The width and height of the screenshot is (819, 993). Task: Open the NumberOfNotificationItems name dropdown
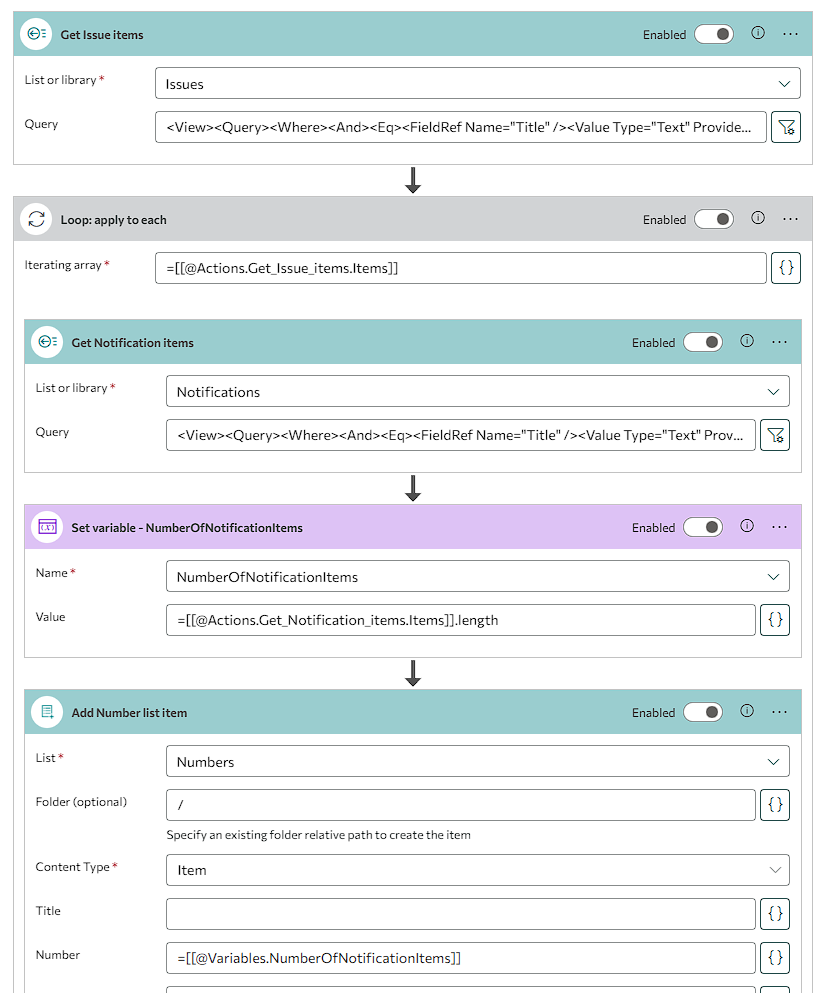[x=477, y=577]
